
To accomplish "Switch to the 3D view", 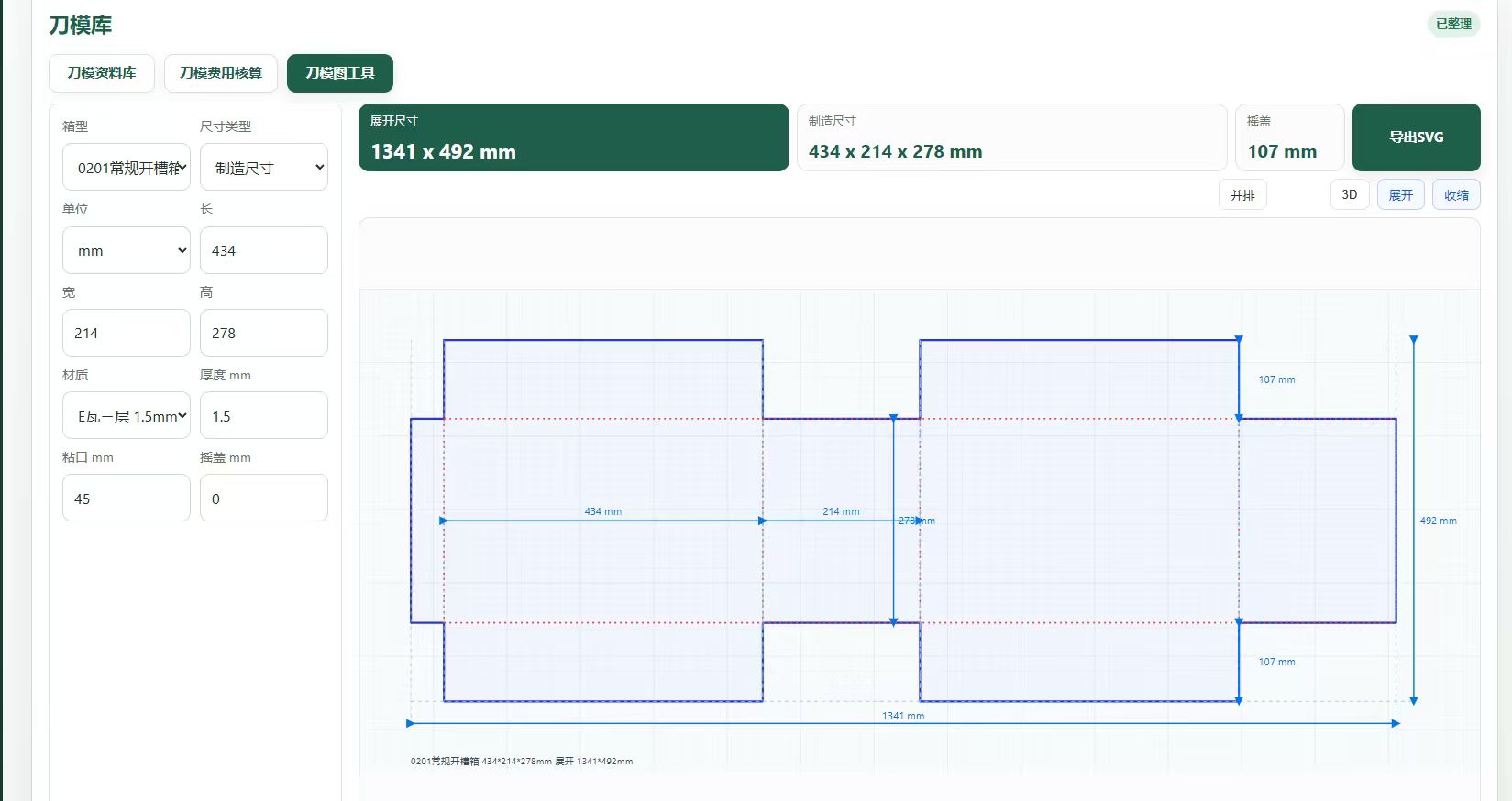I will coord(1350,194).
